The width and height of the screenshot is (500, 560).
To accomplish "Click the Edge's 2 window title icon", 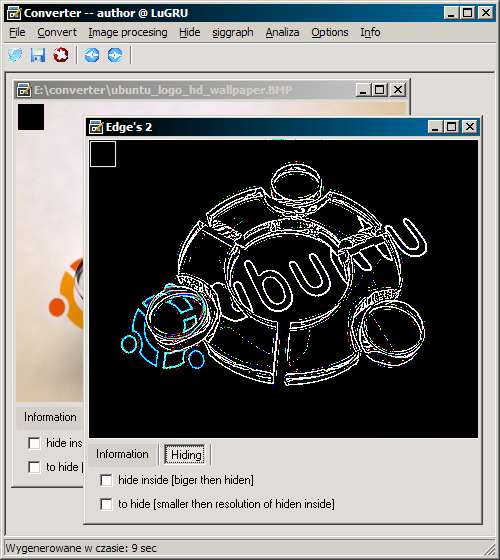I will [96, 127].
